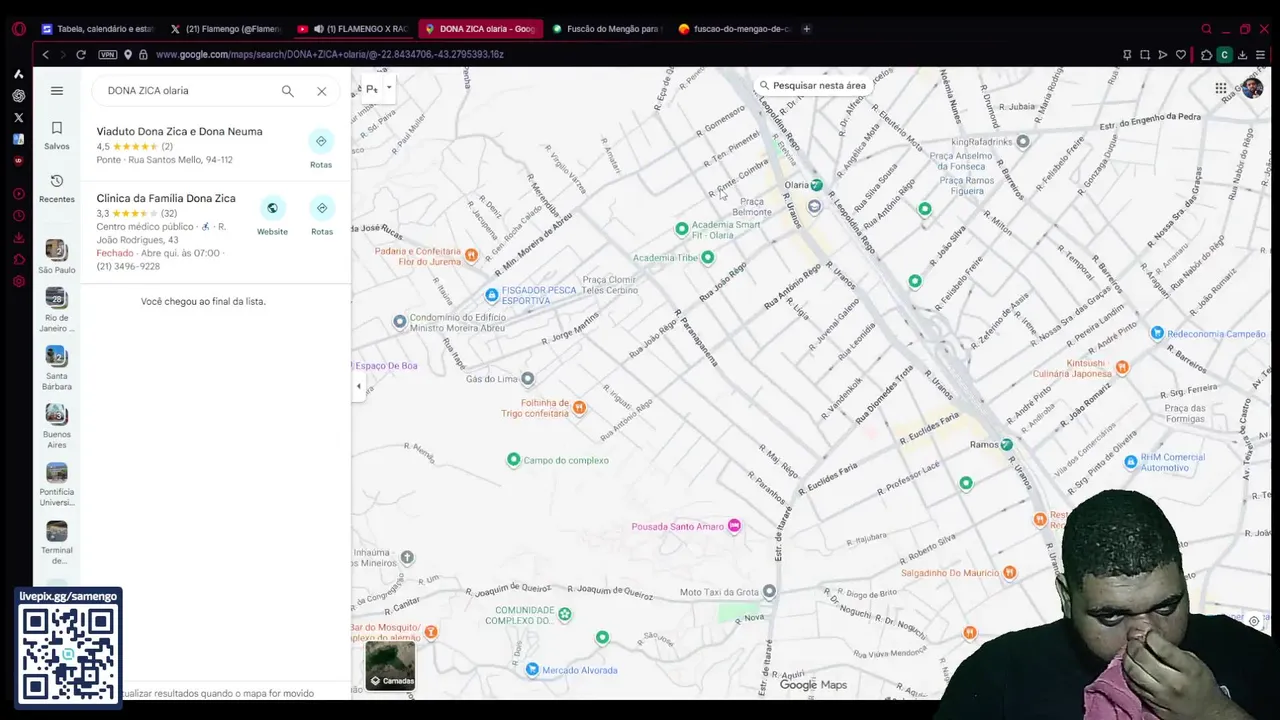Switch to FLAMENGO X RAC YouTube tab
This screenshot has width=1280, height=720.
click(x=354, y=29)
